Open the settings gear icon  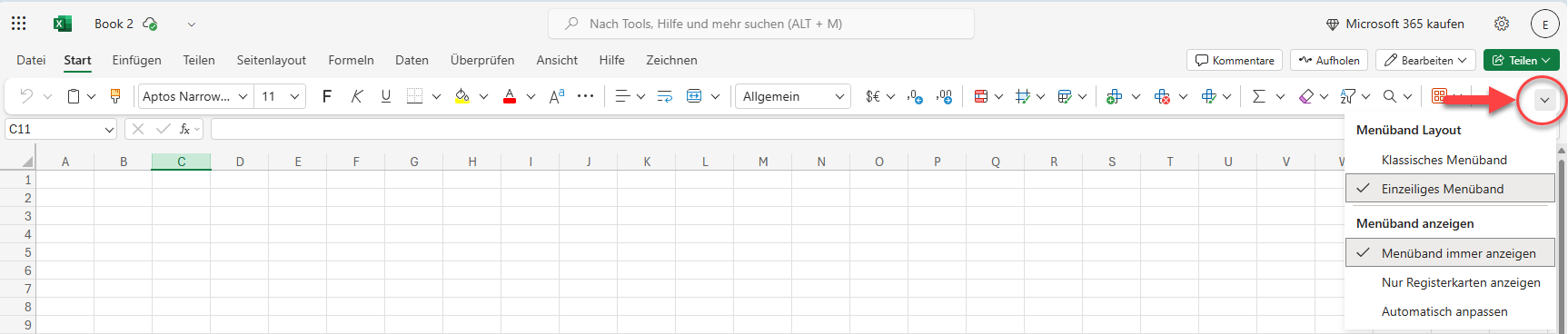1502,24
